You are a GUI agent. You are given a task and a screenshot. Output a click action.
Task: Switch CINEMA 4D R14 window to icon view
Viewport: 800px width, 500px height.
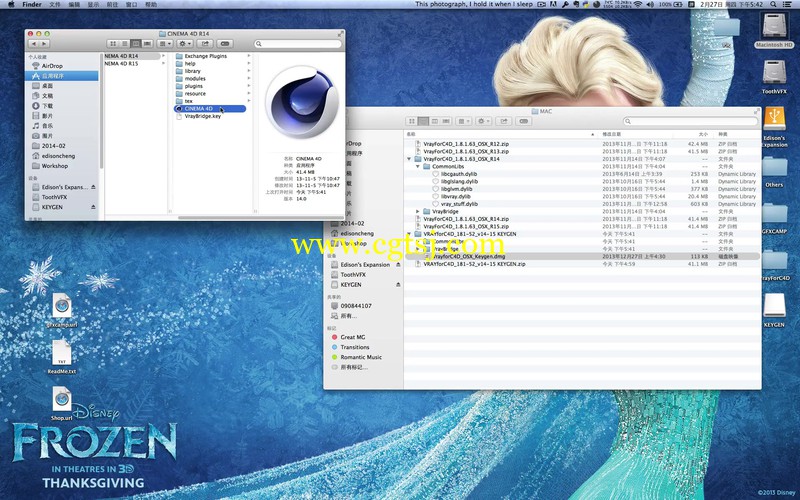tap(113, 44)
